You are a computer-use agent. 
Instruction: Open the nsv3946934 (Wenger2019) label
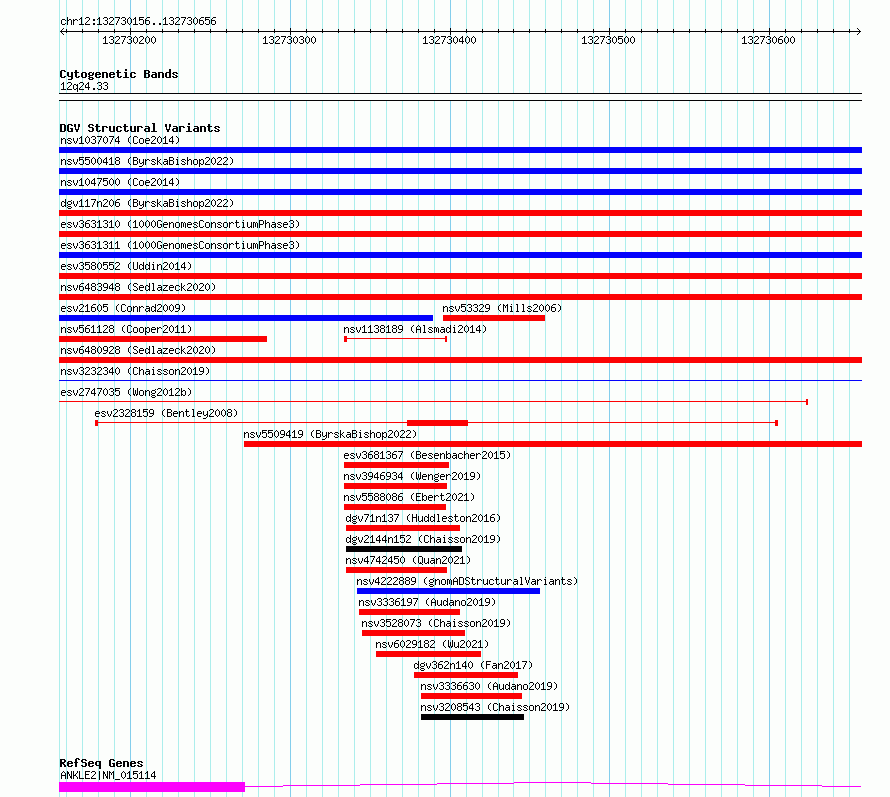[412, 476]
